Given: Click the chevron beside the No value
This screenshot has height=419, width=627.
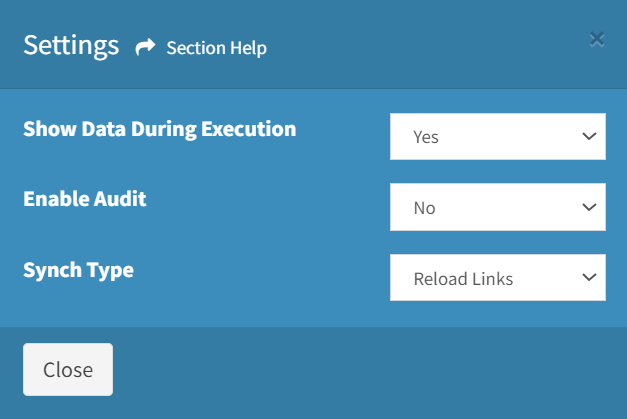Looking at the screenshot, I should tap(589, 207).
